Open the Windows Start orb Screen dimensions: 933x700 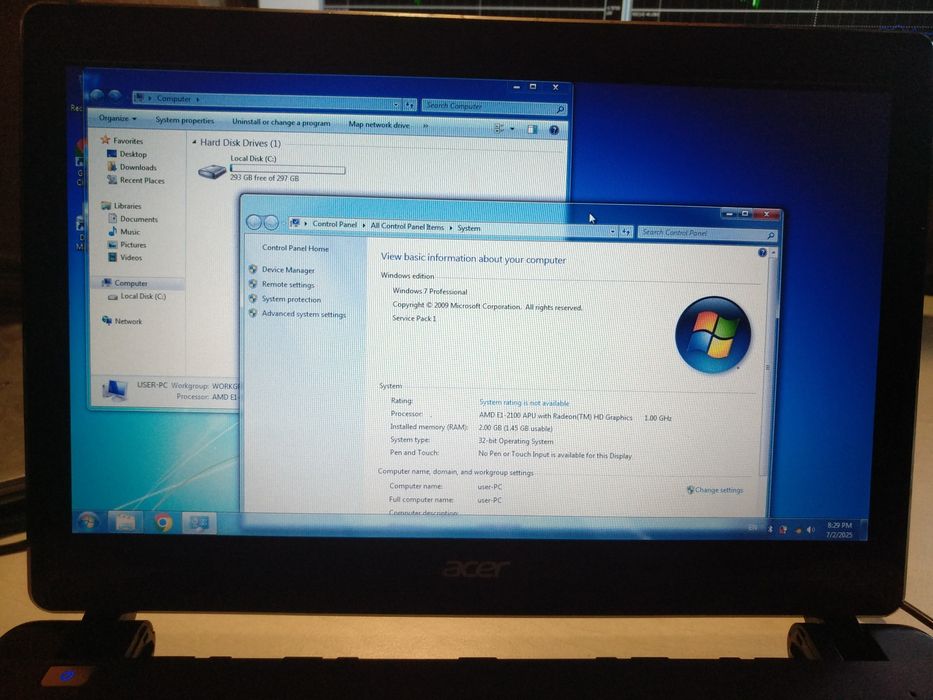pos(88,521)
